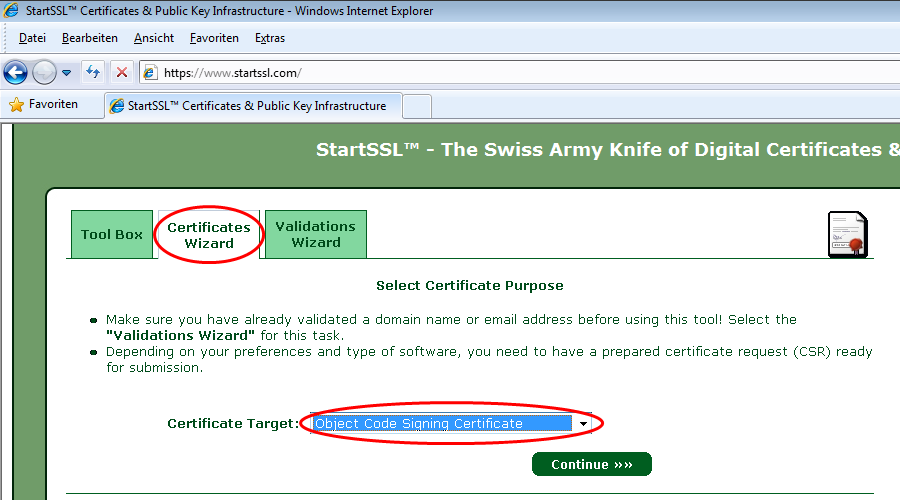
Task: Open the Datei menu
Action: coord(32,38)
